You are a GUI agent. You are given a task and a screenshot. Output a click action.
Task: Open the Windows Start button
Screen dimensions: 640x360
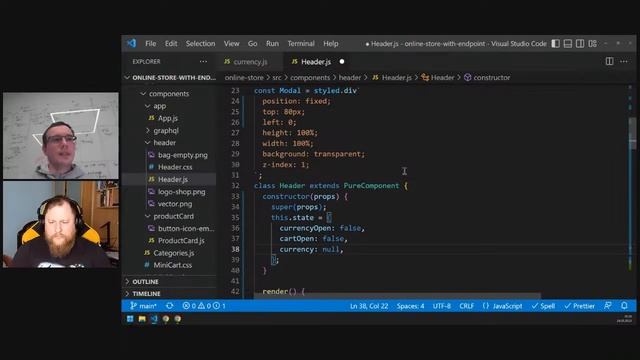(x=130, y=319)
